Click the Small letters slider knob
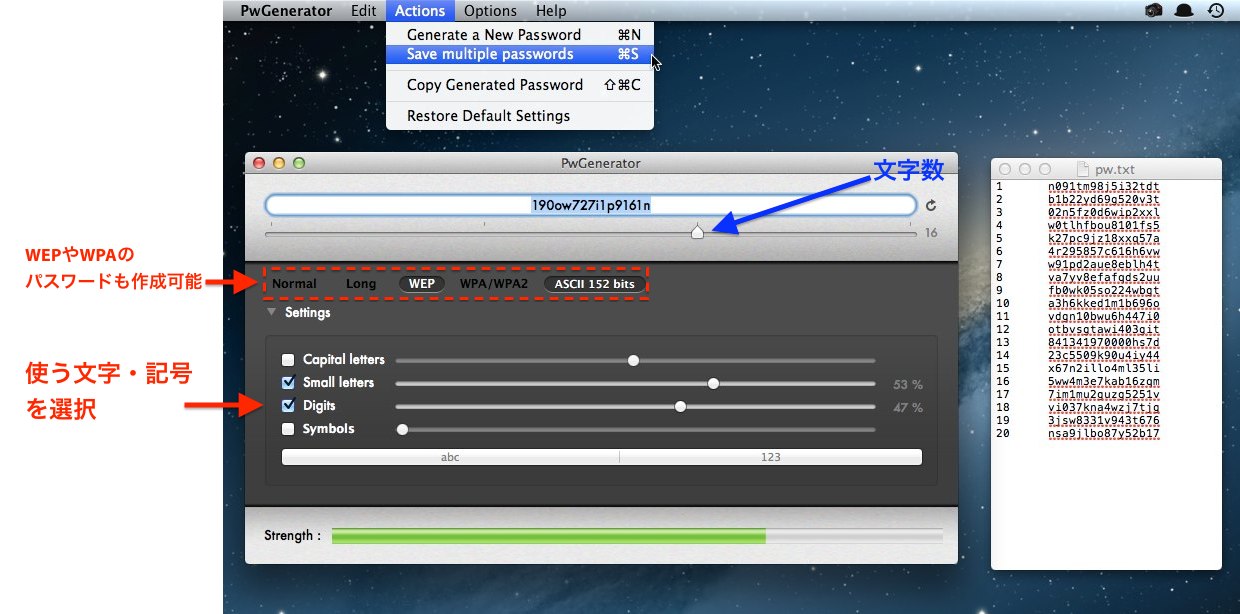 (x=713, y=383)
